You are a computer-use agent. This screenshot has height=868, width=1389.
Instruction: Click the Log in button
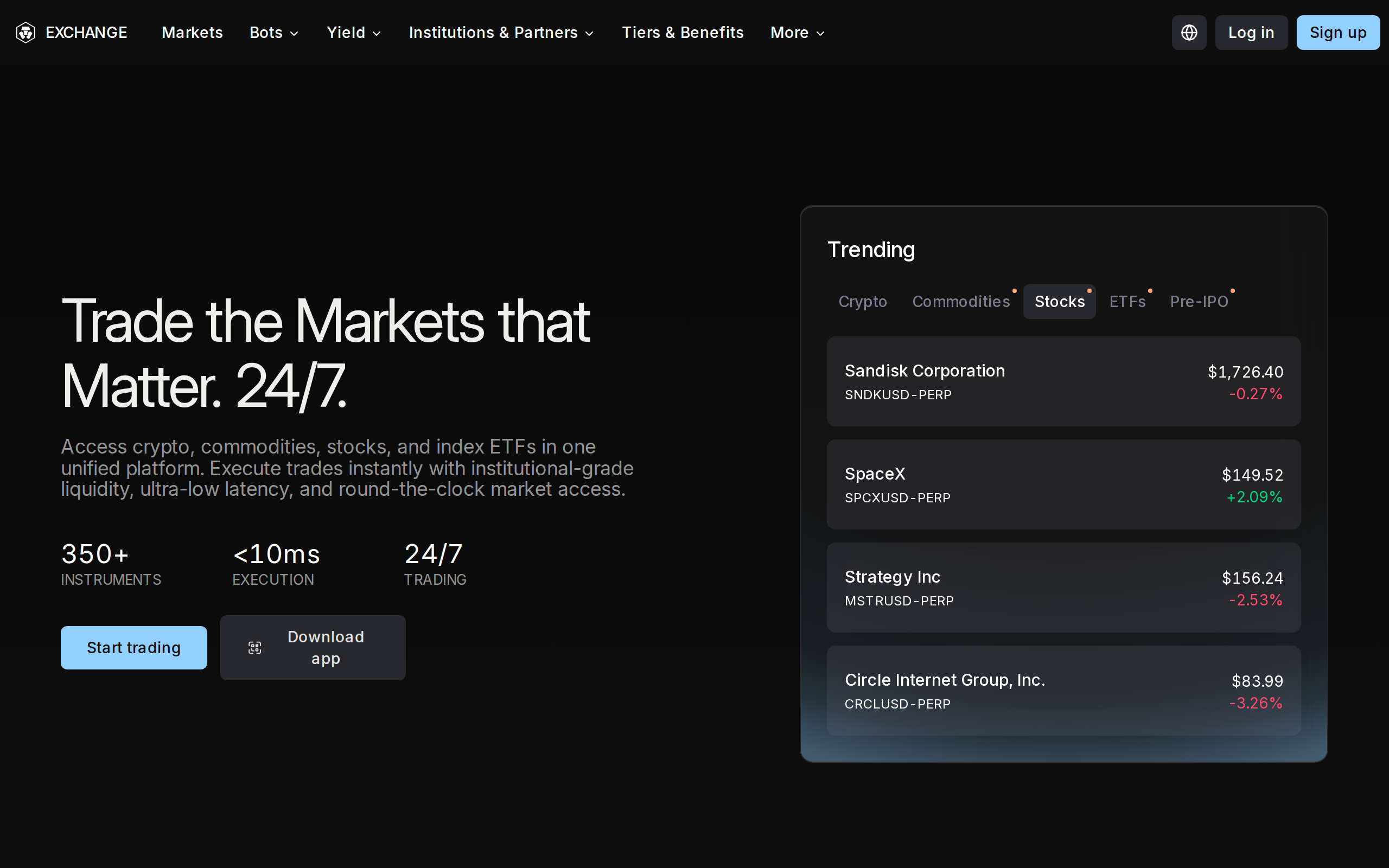[x=1251, y=33]
